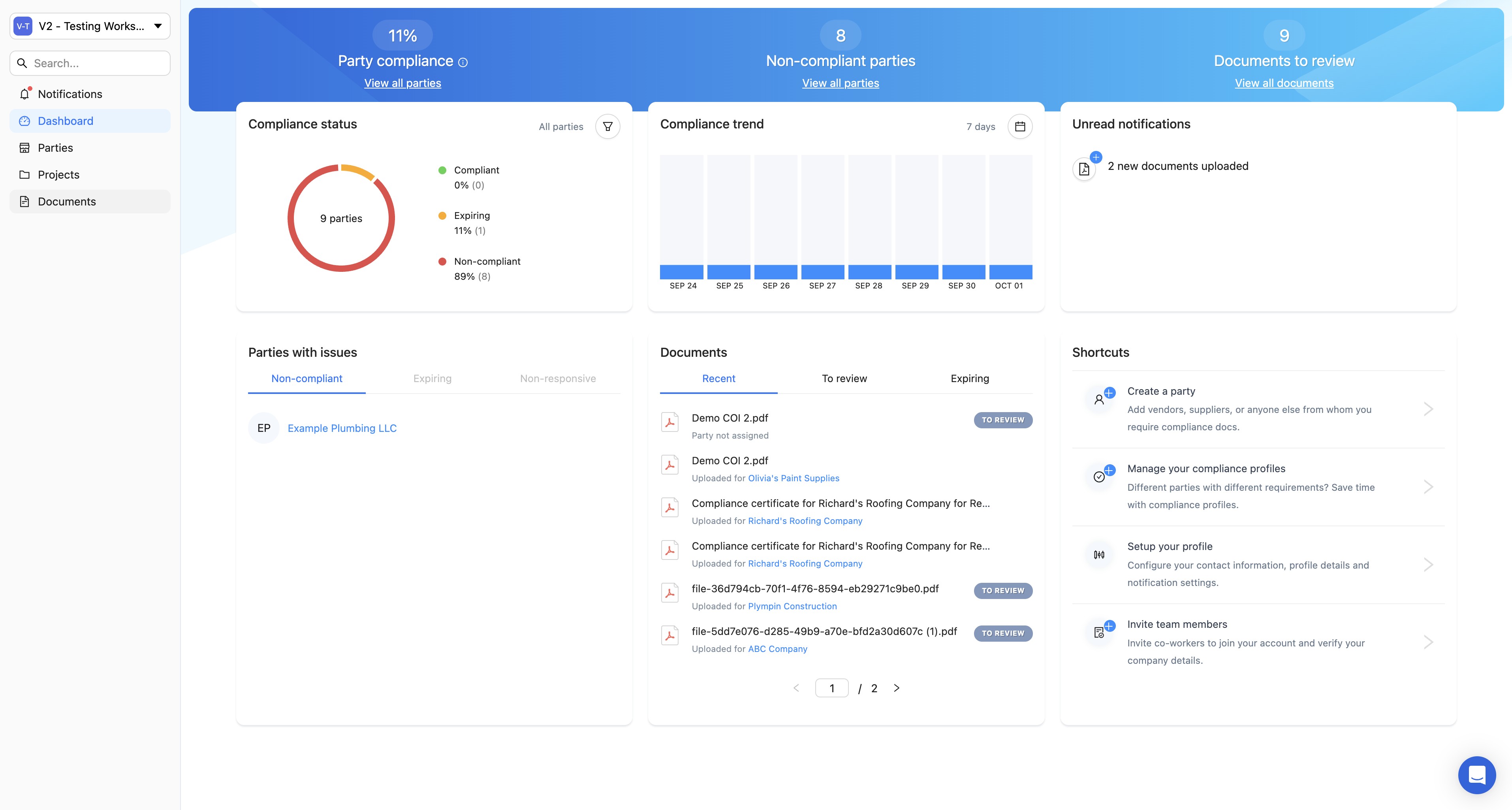Expand the V2 - Testing Workspace dropdown
The height and width of the screenshot is (810, 1512).
tap(157, 26)
